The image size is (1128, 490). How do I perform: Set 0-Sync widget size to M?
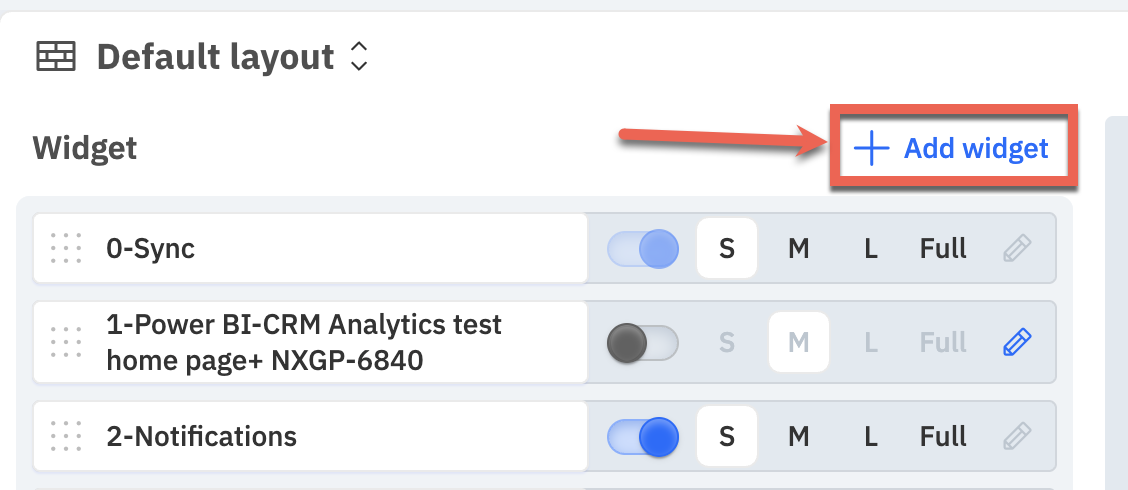799,249
